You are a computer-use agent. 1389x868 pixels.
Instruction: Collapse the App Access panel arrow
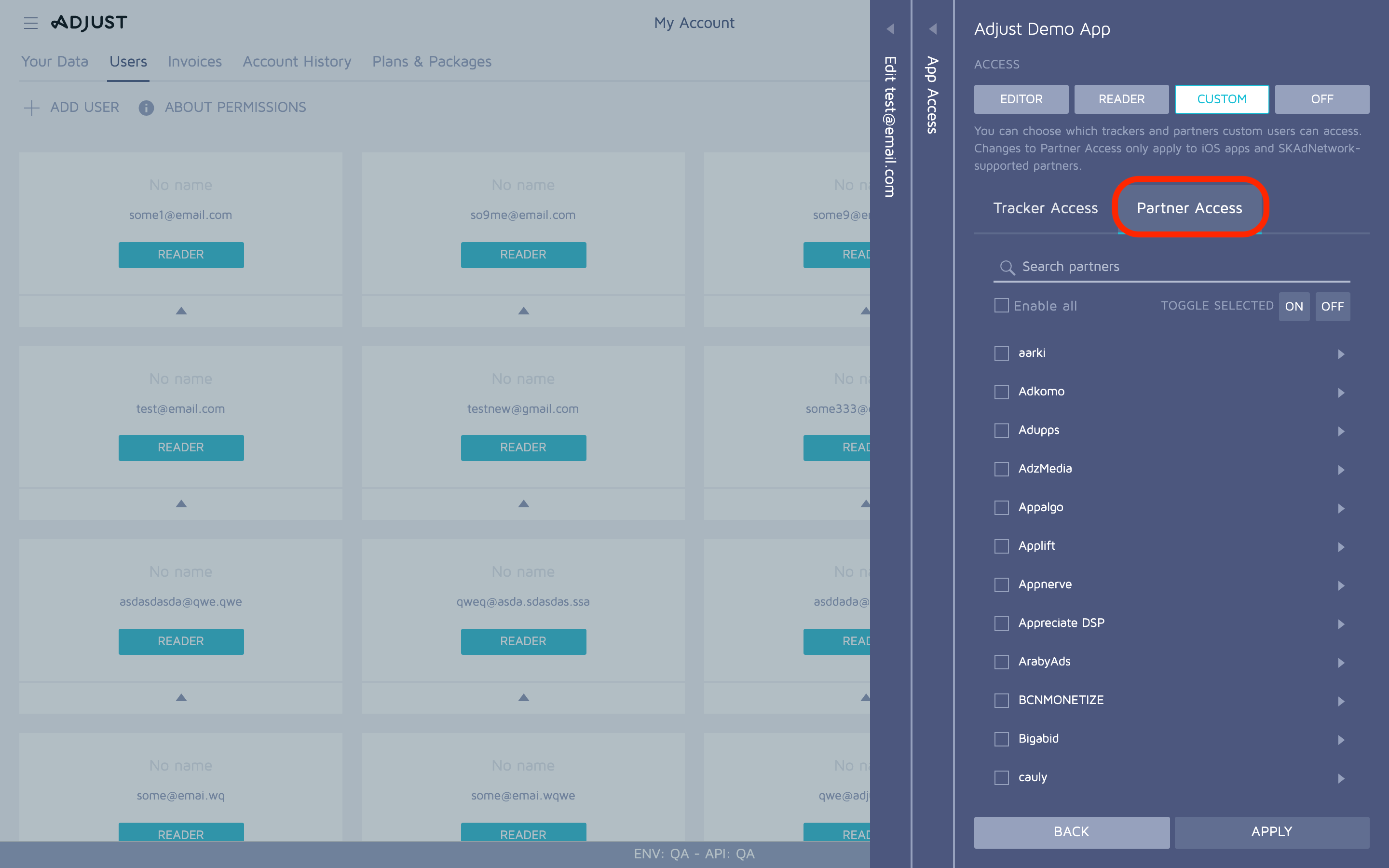pos(934,28)
